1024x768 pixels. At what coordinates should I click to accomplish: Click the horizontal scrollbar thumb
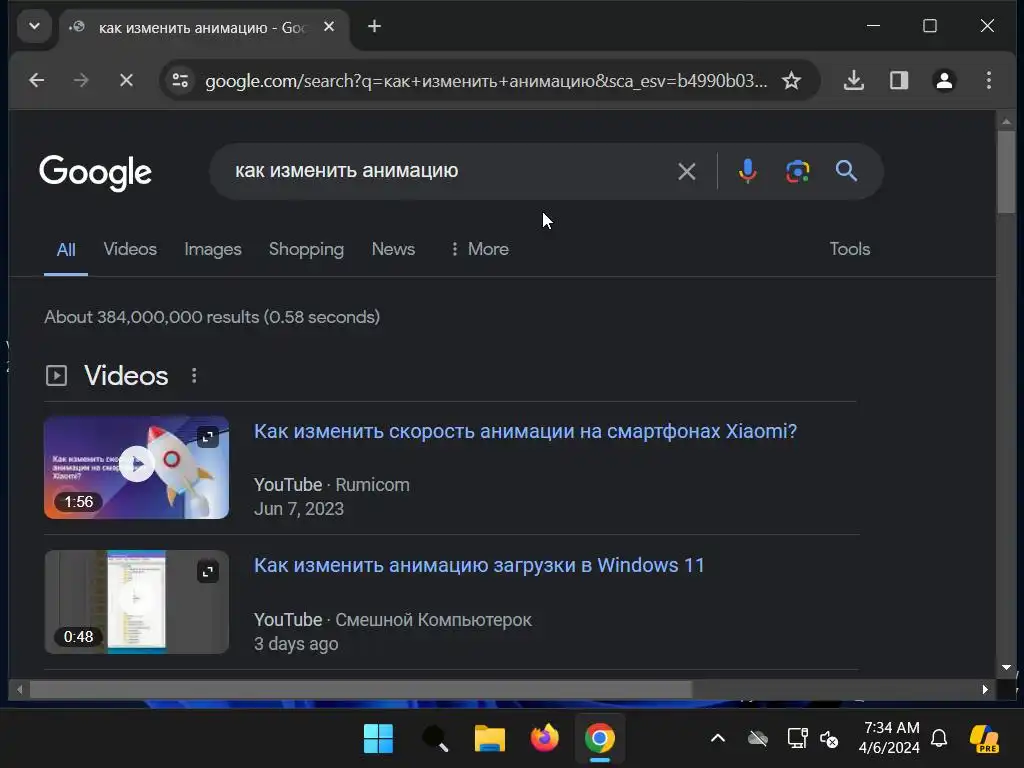click(360, 689)
